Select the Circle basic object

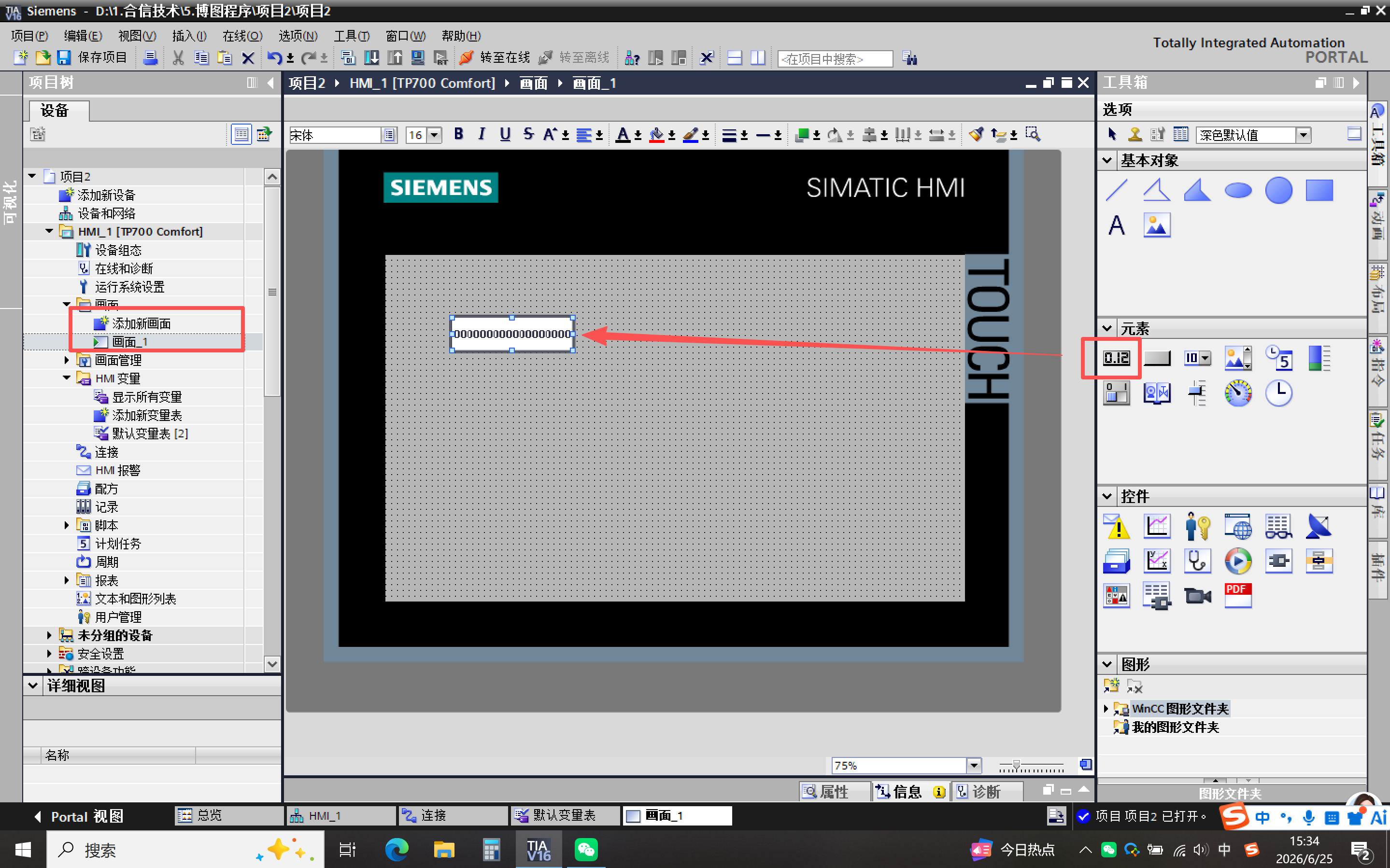(x=1278, y=191)
